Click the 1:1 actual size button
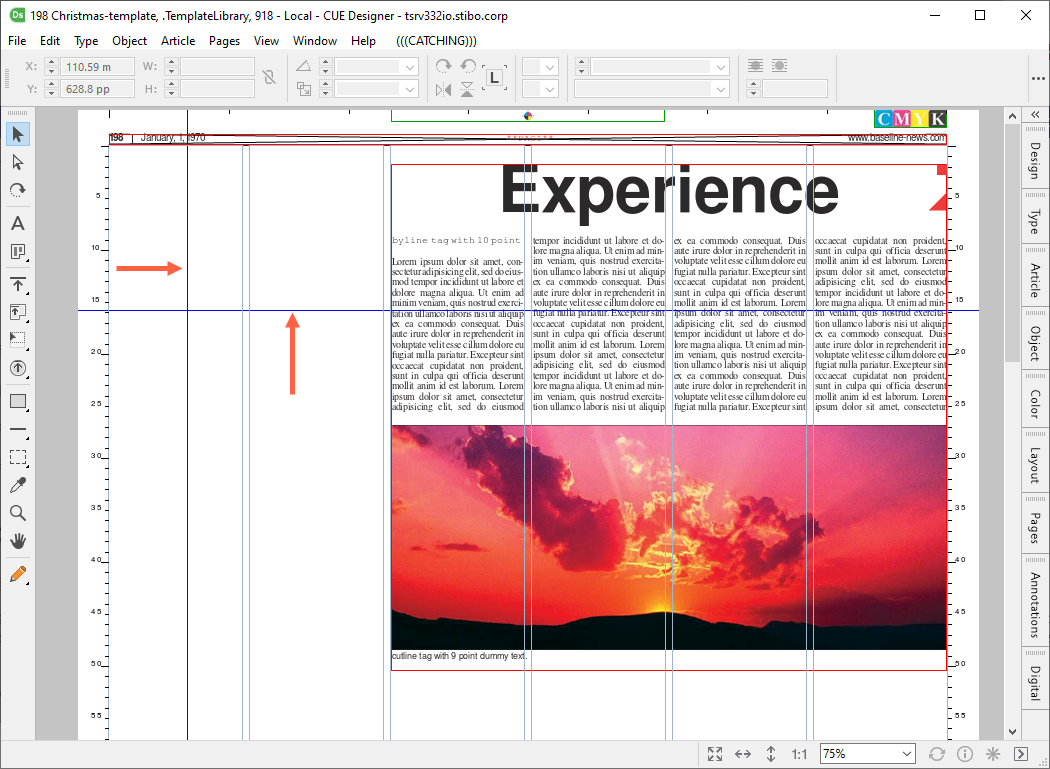 pos(799,754)
